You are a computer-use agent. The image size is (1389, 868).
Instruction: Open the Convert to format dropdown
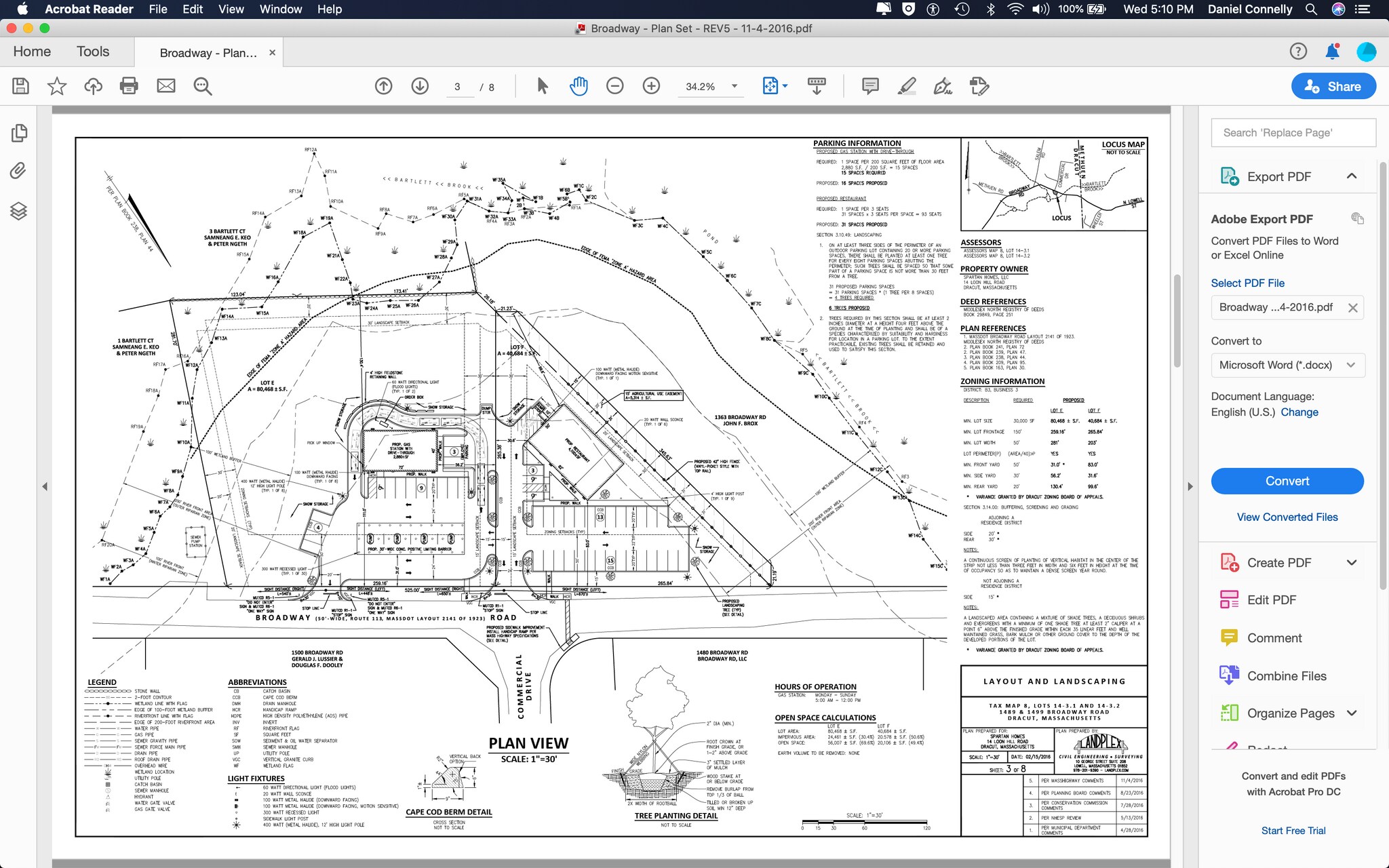(x=1287, y=365)
